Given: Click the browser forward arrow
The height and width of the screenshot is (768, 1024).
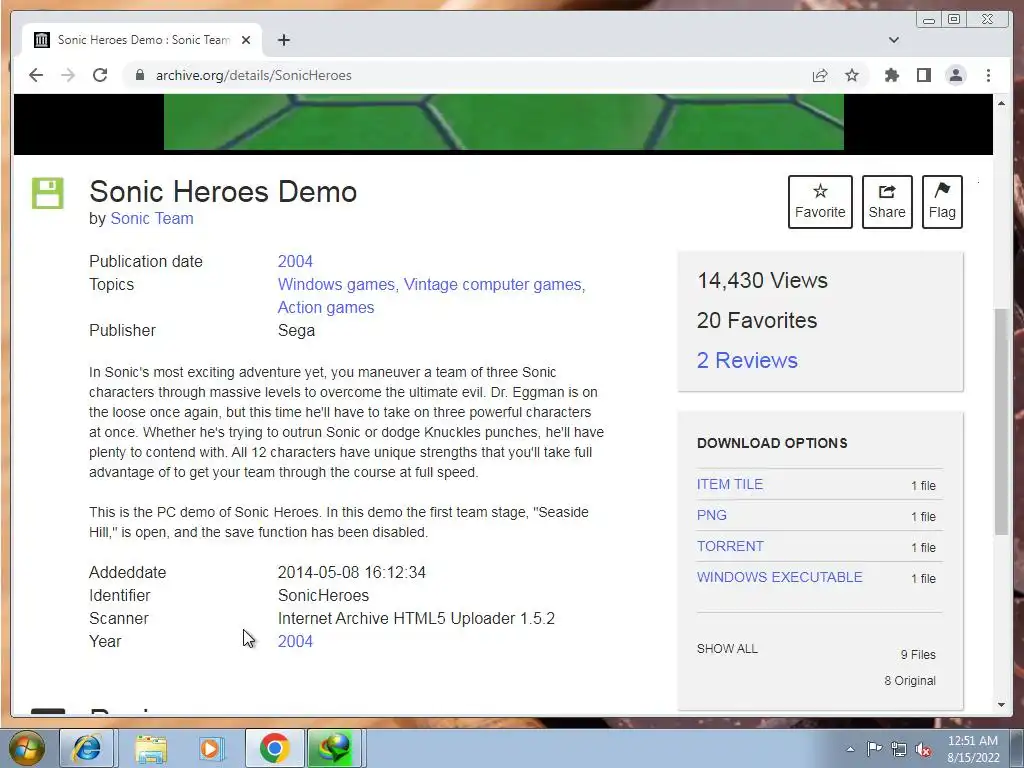Looking at the screenshot, I should click(x=68, y=75).
